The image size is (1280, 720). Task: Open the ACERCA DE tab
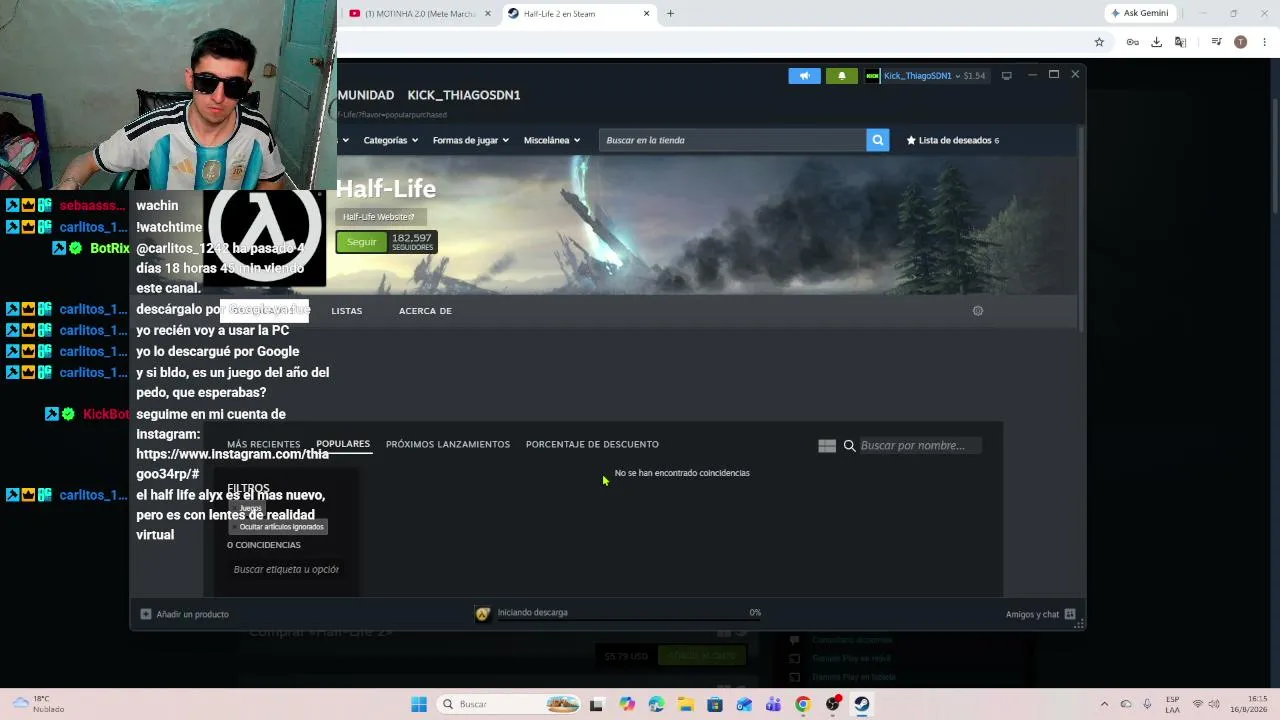tap(425, 311)
